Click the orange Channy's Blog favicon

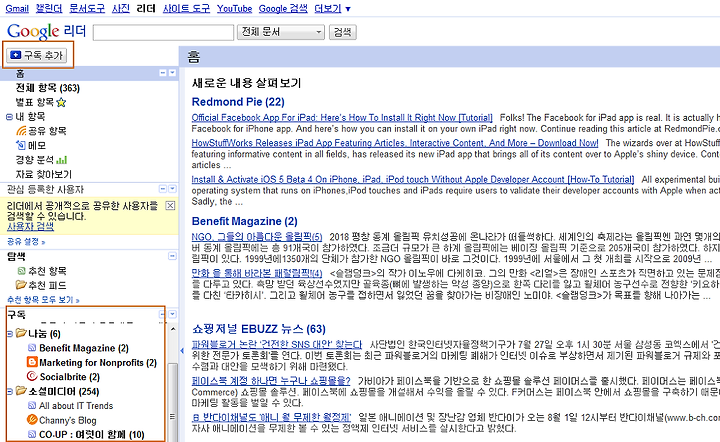pos(32,420)
